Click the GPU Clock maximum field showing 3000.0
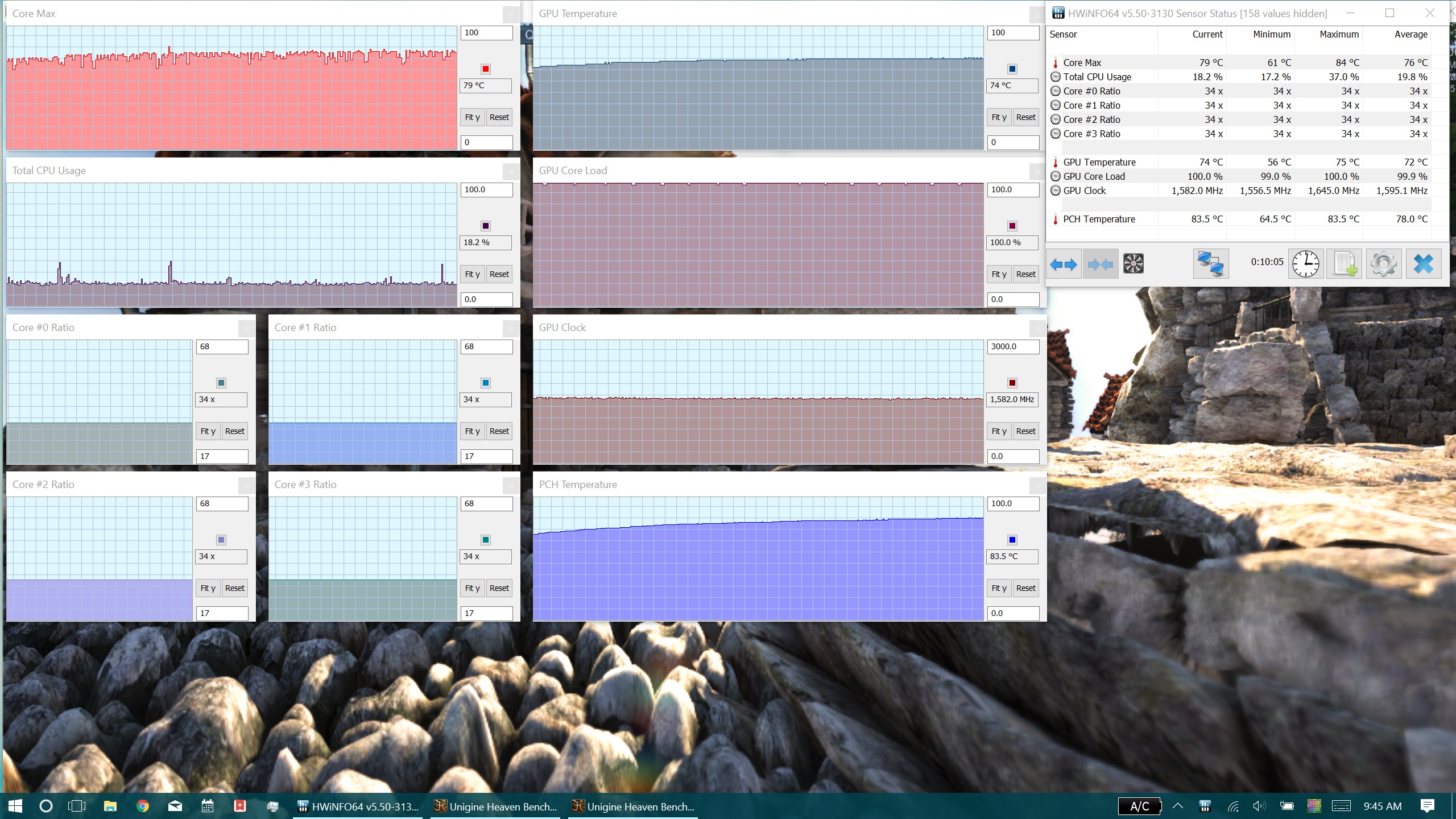1456x819 pixels. click(x=1013, y=347)
